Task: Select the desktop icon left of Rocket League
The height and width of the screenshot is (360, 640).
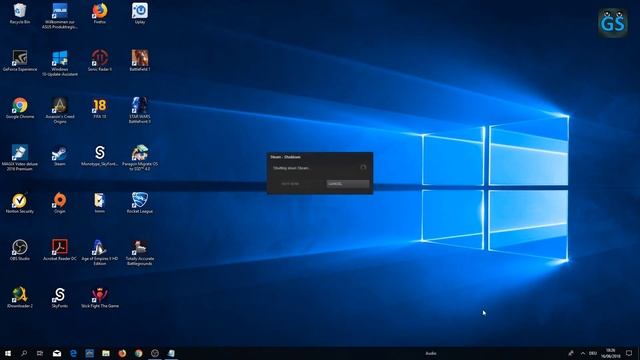Action: 100,202
